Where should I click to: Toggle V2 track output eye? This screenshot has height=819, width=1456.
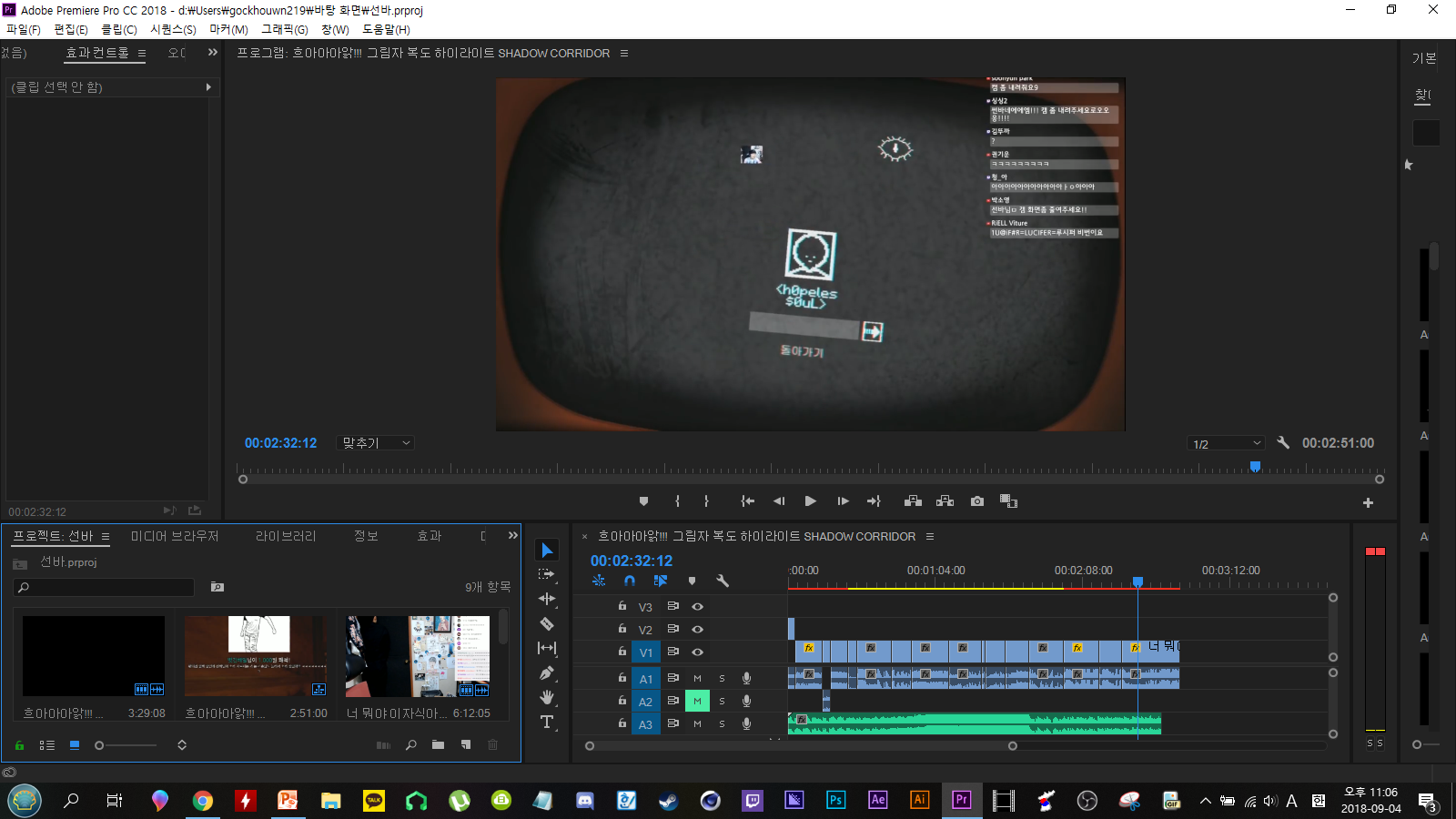[x=697, y=629]
